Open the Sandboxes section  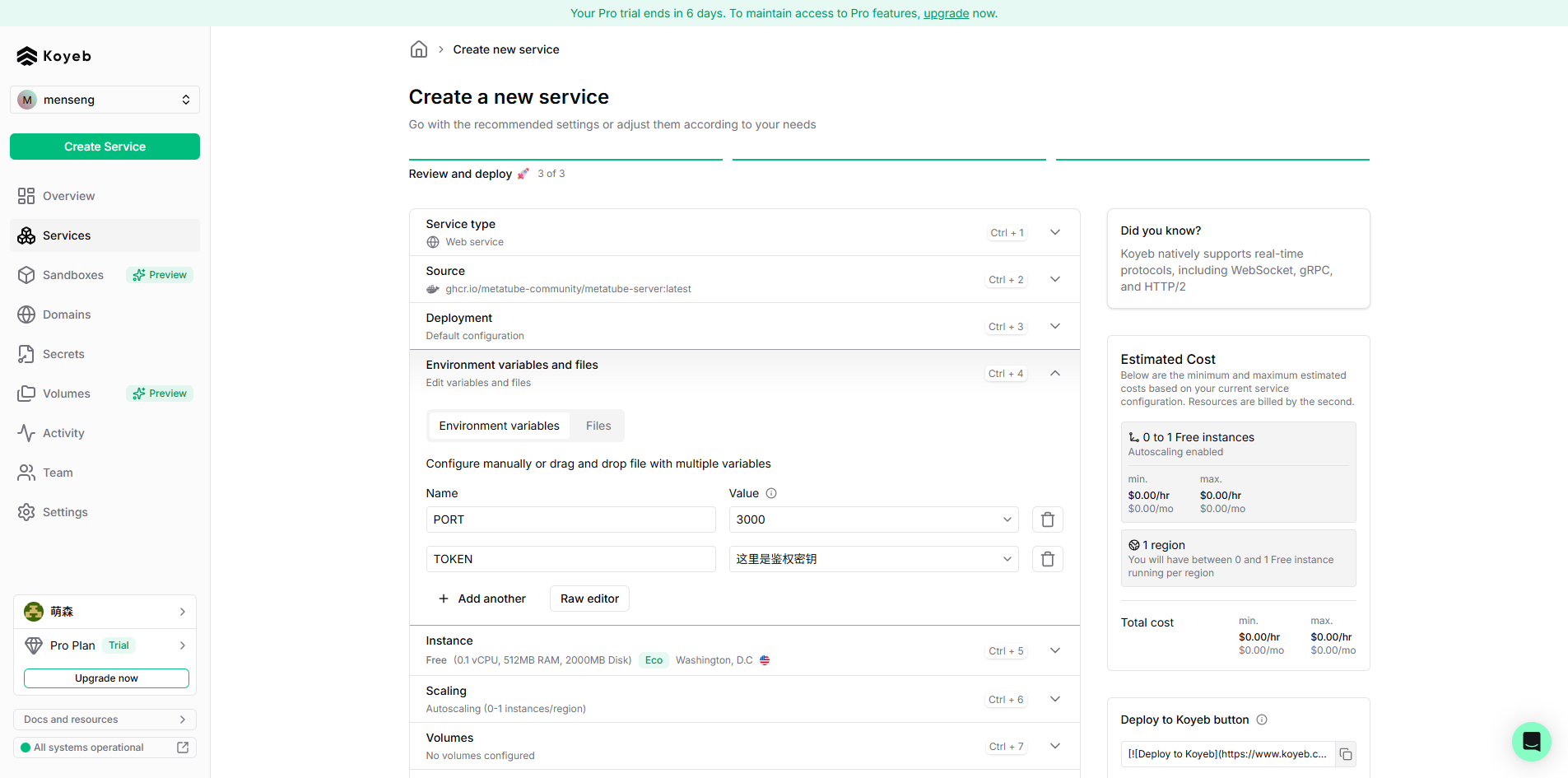click(x=72, y=275)
